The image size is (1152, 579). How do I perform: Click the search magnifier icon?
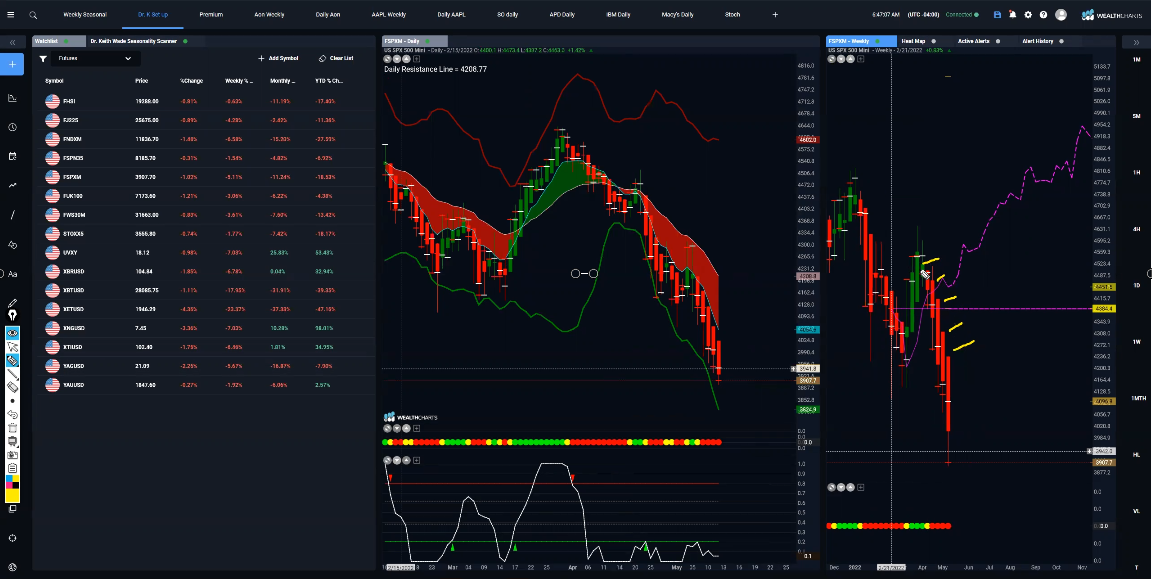33,15
